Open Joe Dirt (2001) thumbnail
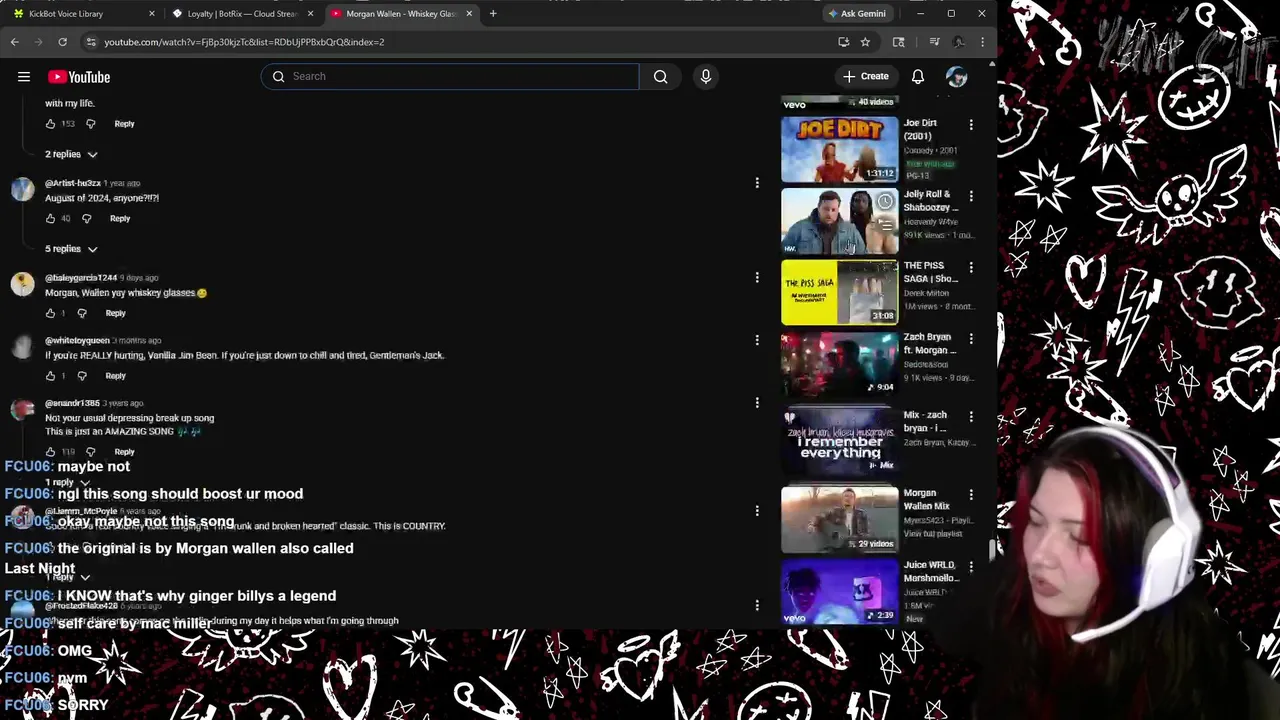The width and height of the screenshot is (1280, 720). pos(840,149)
